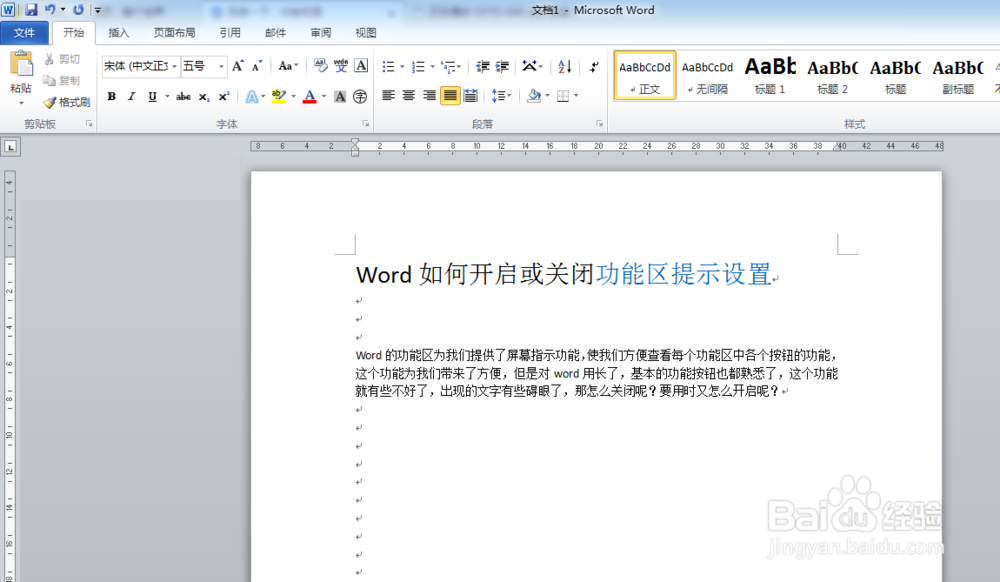Switch to the 插入 (Insert) tab
This screenshot has width=1000, height=582.
[x=119, y=33]
